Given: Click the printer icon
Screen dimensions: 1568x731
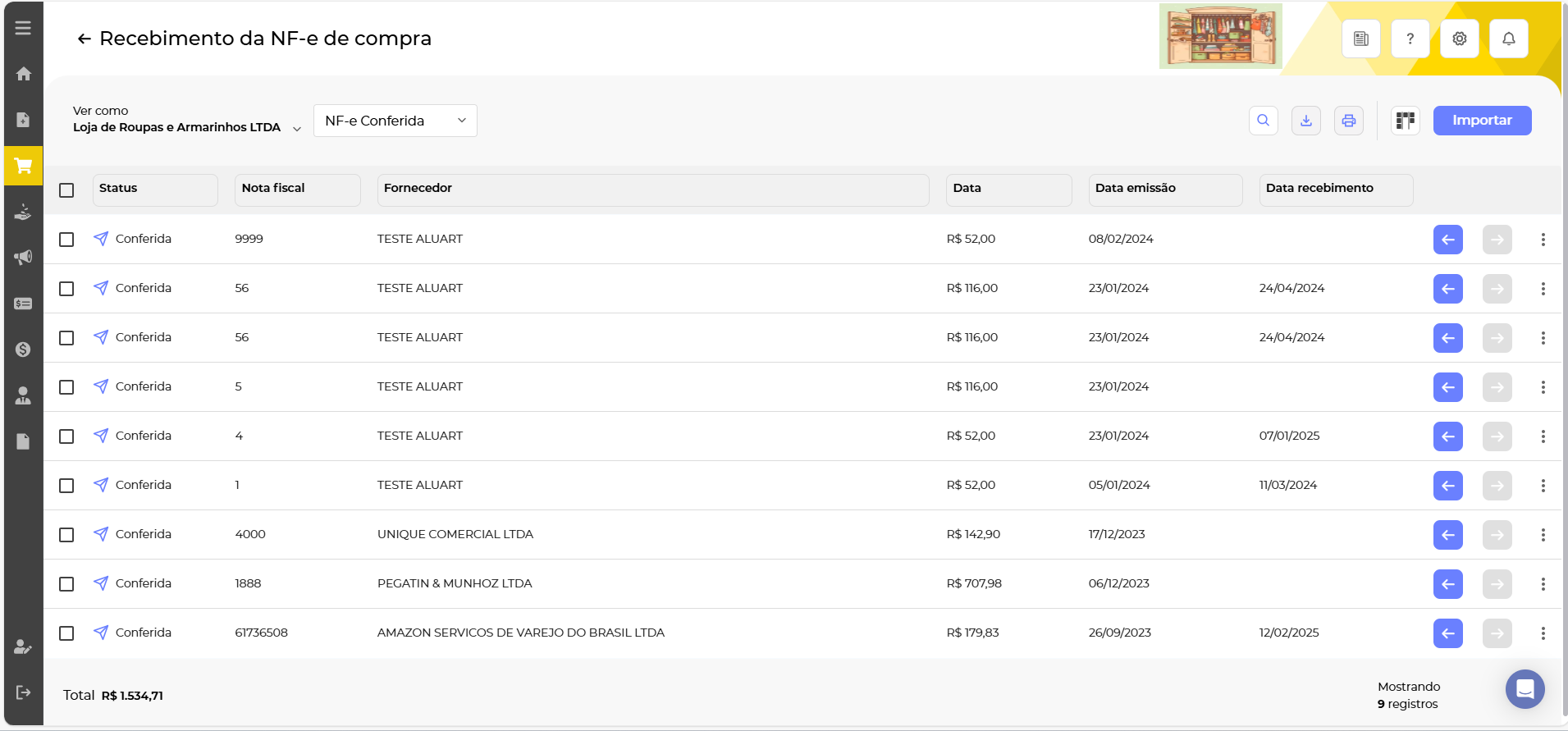Looking at the screenshot, I should tap(1348, 121).
